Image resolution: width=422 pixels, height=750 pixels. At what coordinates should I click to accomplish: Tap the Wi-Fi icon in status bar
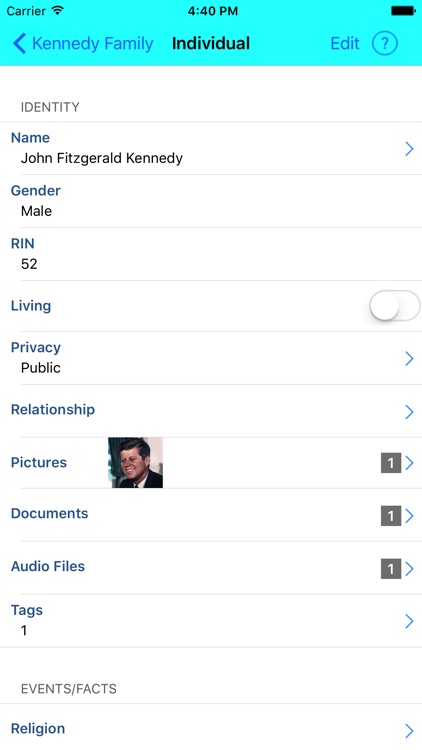point(58,11)
